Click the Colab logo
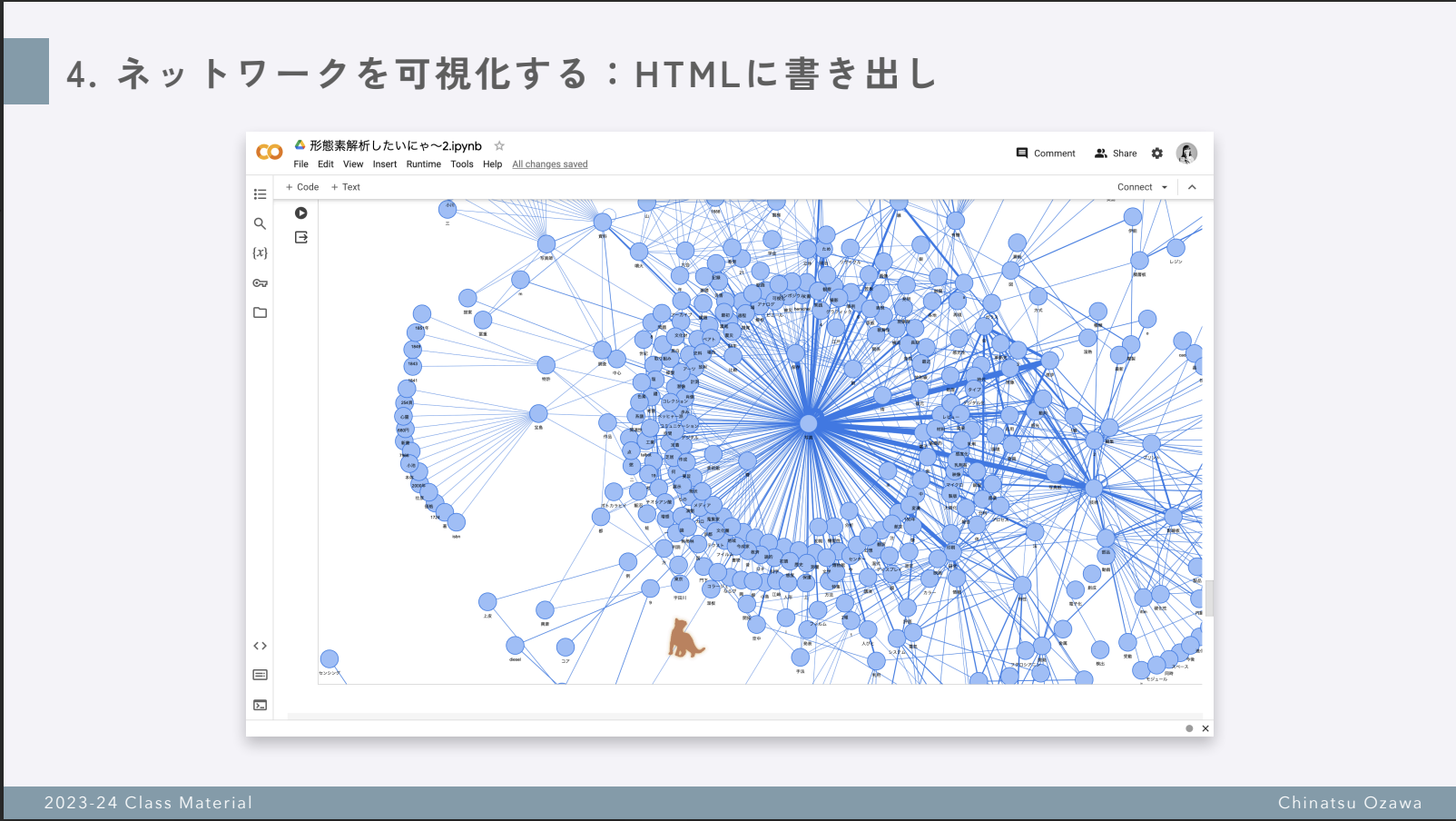Screen dimensions: 1456x821 [269, 153]
